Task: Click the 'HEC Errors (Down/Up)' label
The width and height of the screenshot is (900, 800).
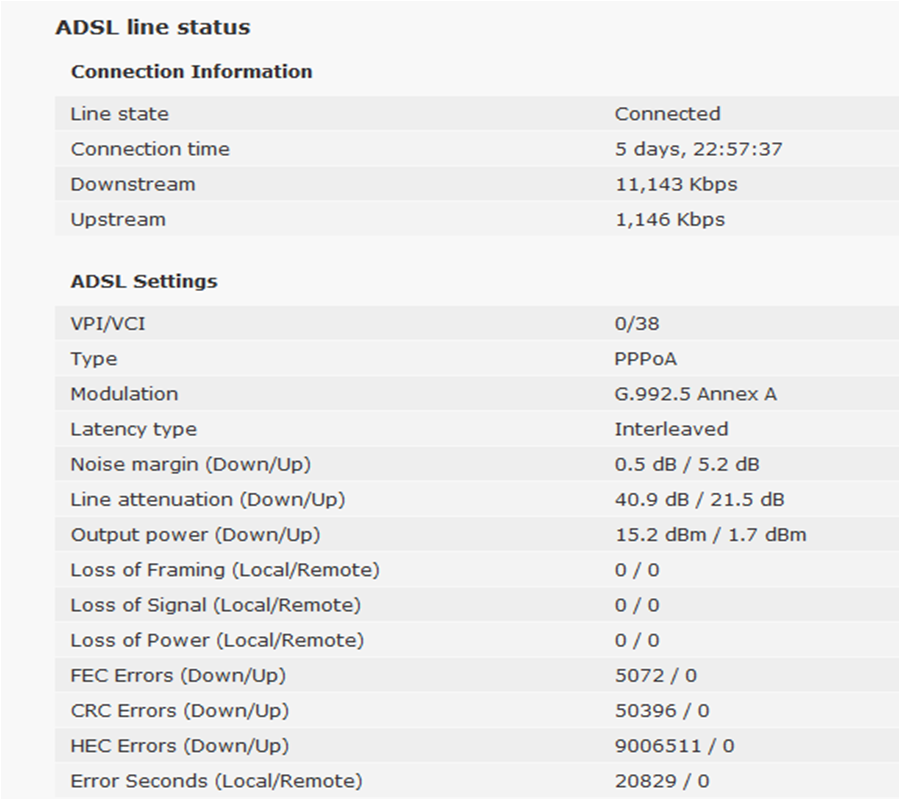Action: tap(180, 746)
